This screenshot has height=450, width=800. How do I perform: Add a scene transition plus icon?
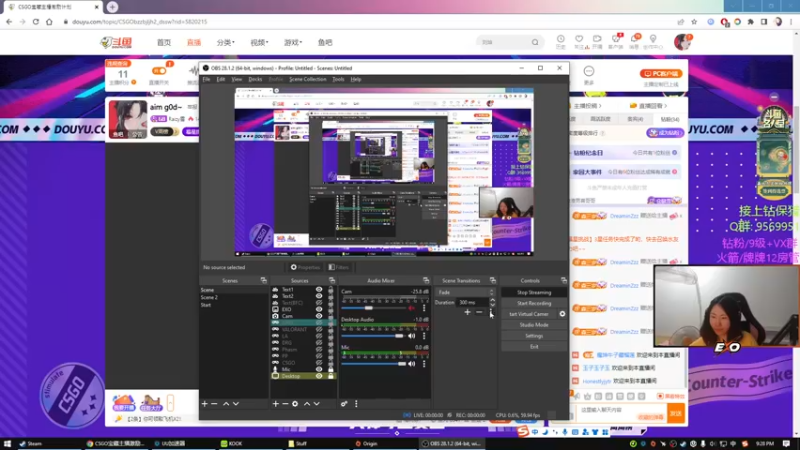(467, 312)
